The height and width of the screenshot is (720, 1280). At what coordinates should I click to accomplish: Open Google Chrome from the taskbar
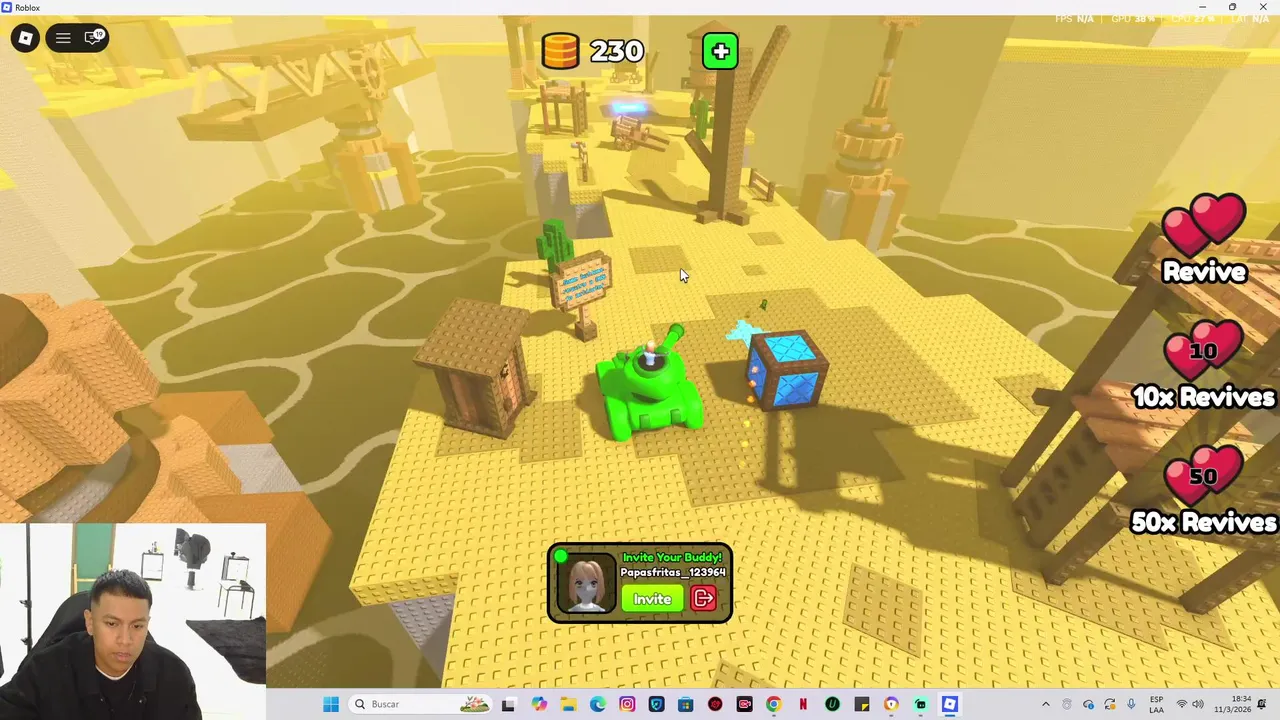click(773, 704)
